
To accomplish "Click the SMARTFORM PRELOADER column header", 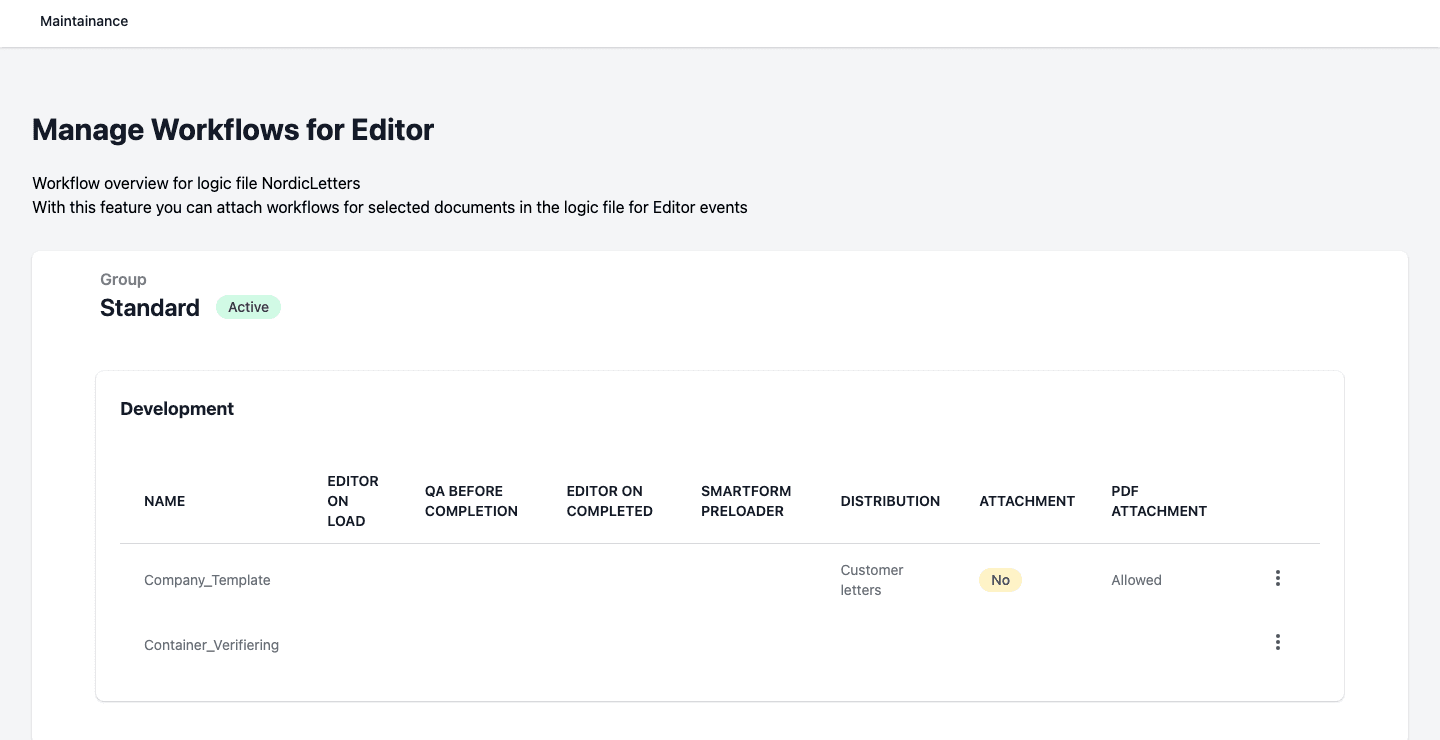I will (746, 501).
